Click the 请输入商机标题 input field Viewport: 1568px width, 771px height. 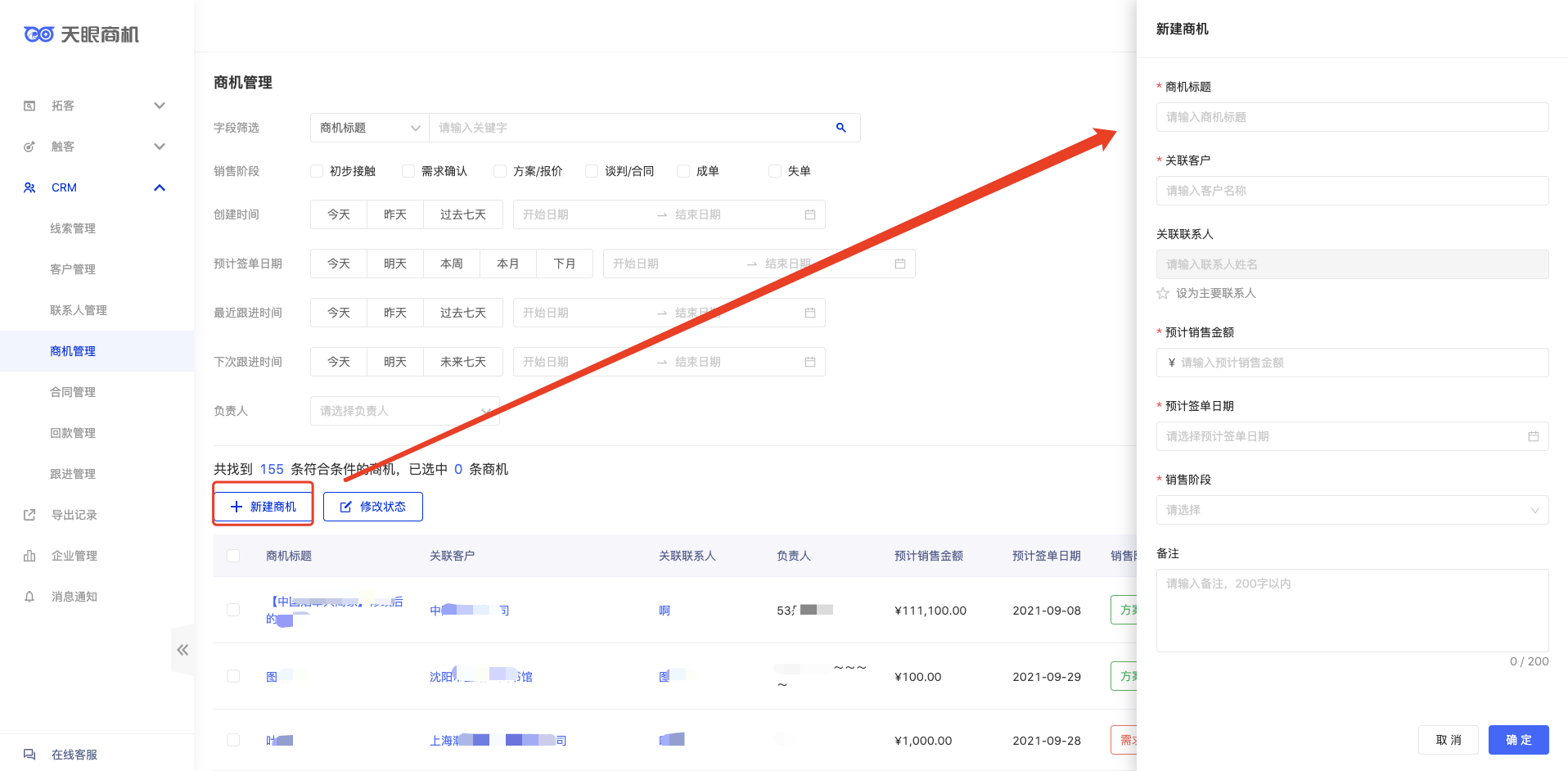(1352, 117)
